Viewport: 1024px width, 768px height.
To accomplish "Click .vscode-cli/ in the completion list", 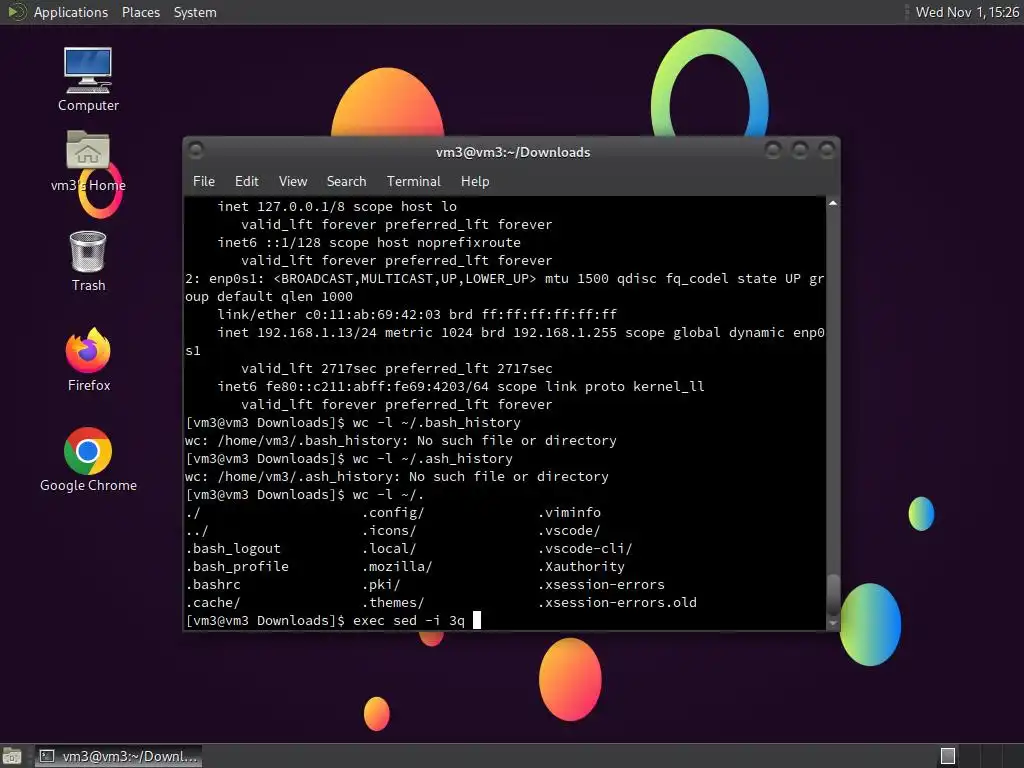I will click(585, 549).
